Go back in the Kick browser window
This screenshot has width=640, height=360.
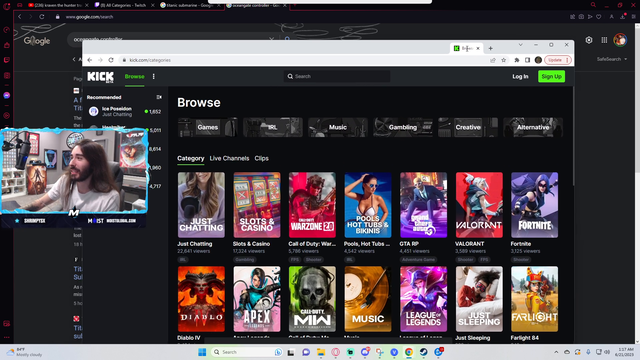90,60
